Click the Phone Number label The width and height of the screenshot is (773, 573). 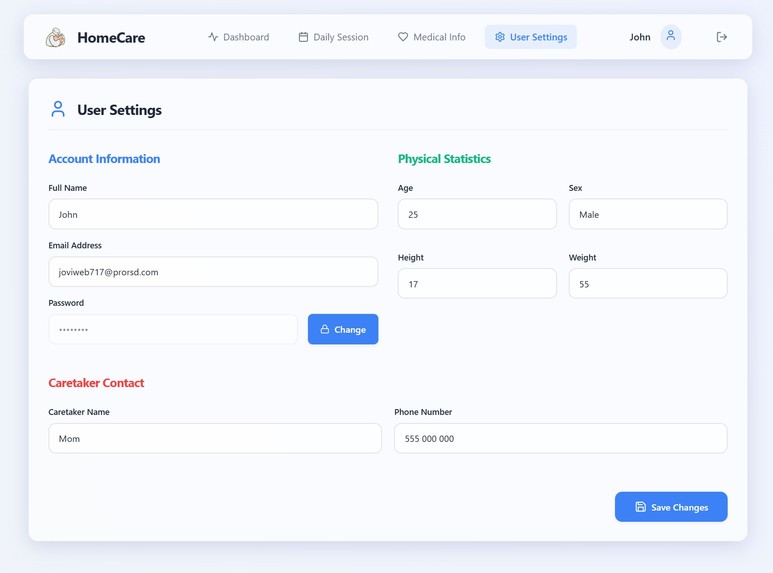423,412
